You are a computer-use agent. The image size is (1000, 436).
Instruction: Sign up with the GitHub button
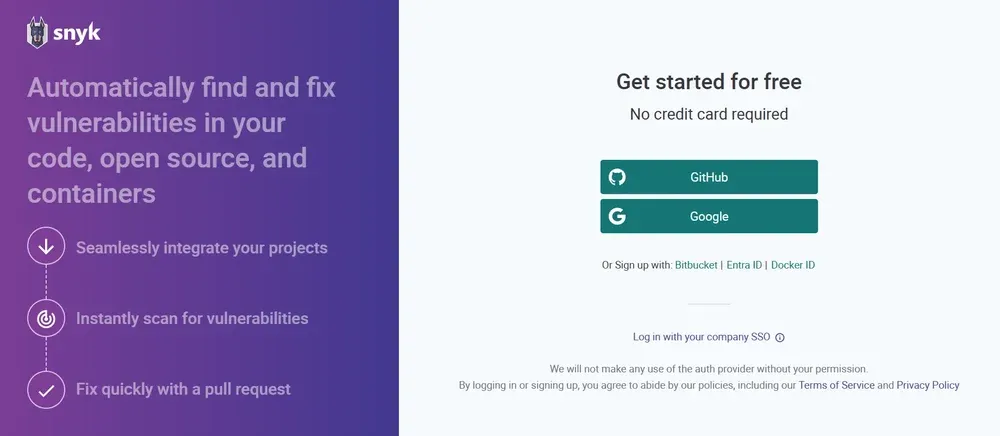709,177
